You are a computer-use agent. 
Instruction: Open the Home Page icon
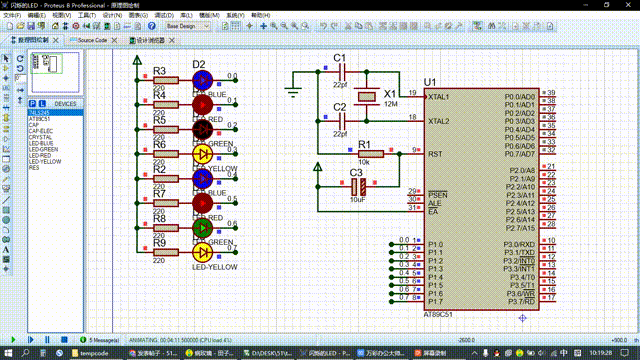(55, 26)
